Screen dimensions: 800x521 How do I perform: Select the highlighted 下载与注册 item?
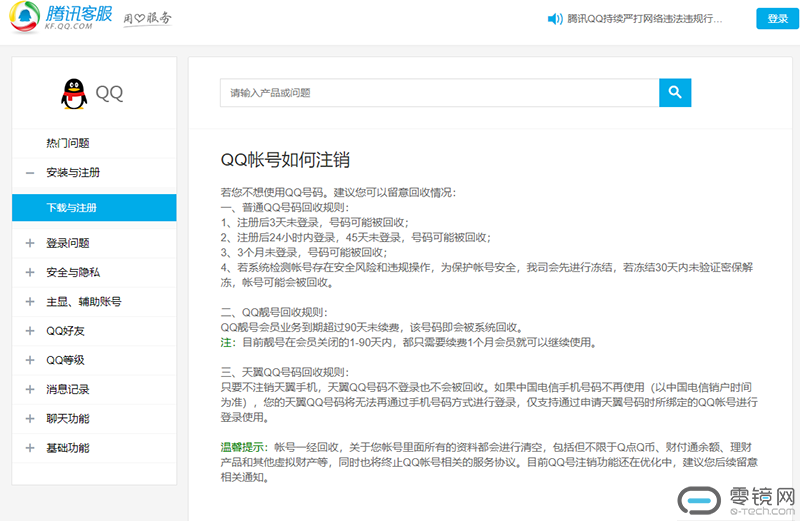94,208
